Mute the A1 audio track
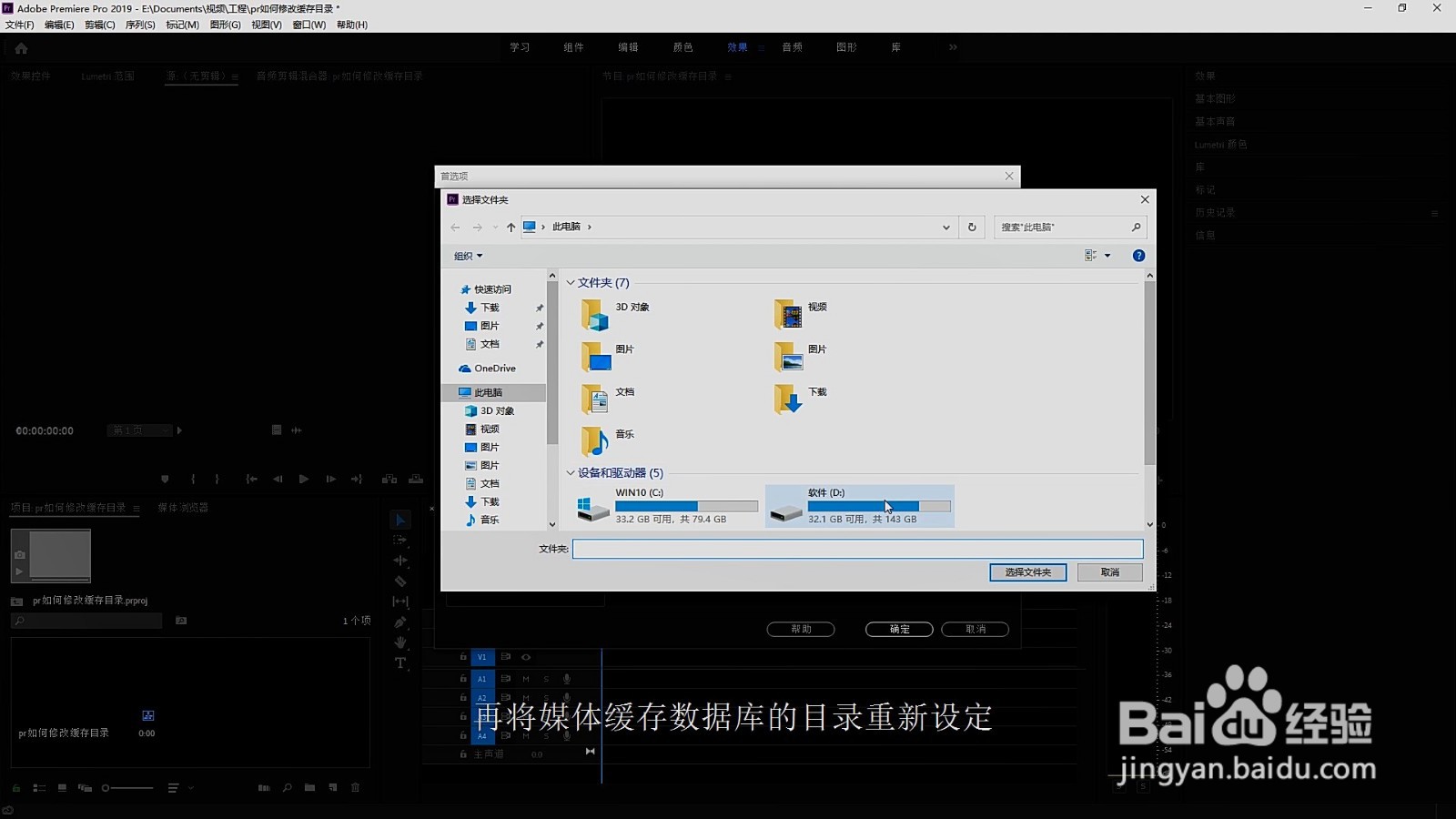 click(x=526, y=679)
